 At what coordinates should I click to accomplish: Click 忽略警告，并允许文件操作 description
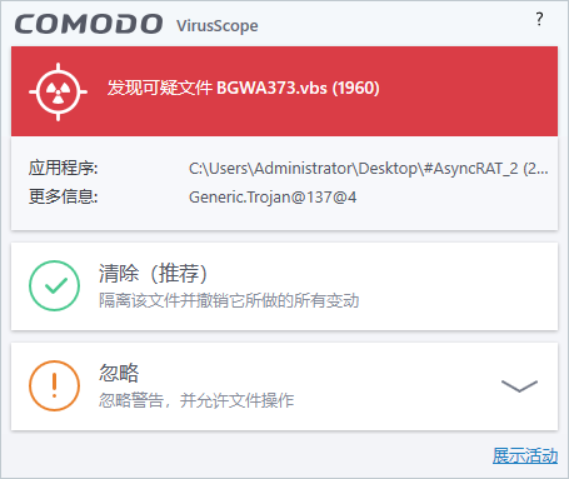click(196, 400)
